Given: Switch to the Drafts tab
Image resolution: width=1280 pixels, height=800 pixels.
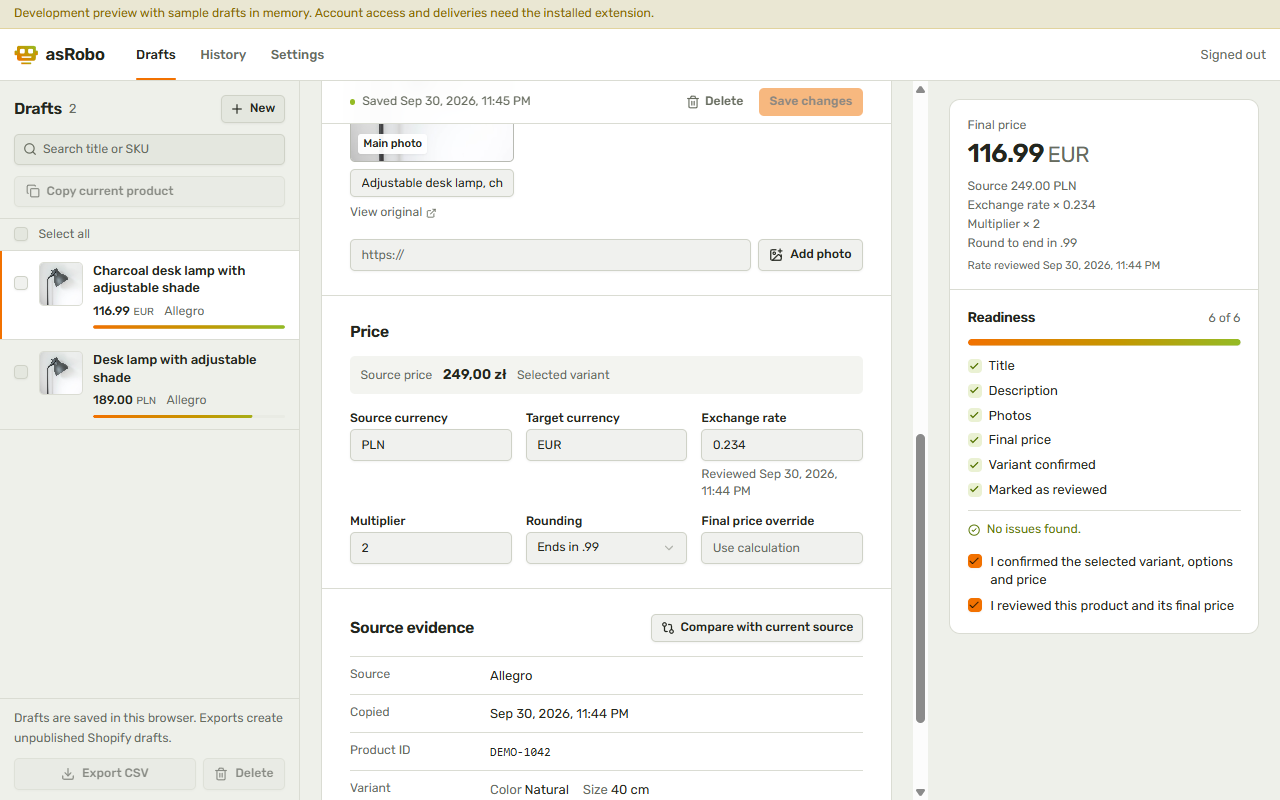Looking at the screenshot, I should pos(156,55).
